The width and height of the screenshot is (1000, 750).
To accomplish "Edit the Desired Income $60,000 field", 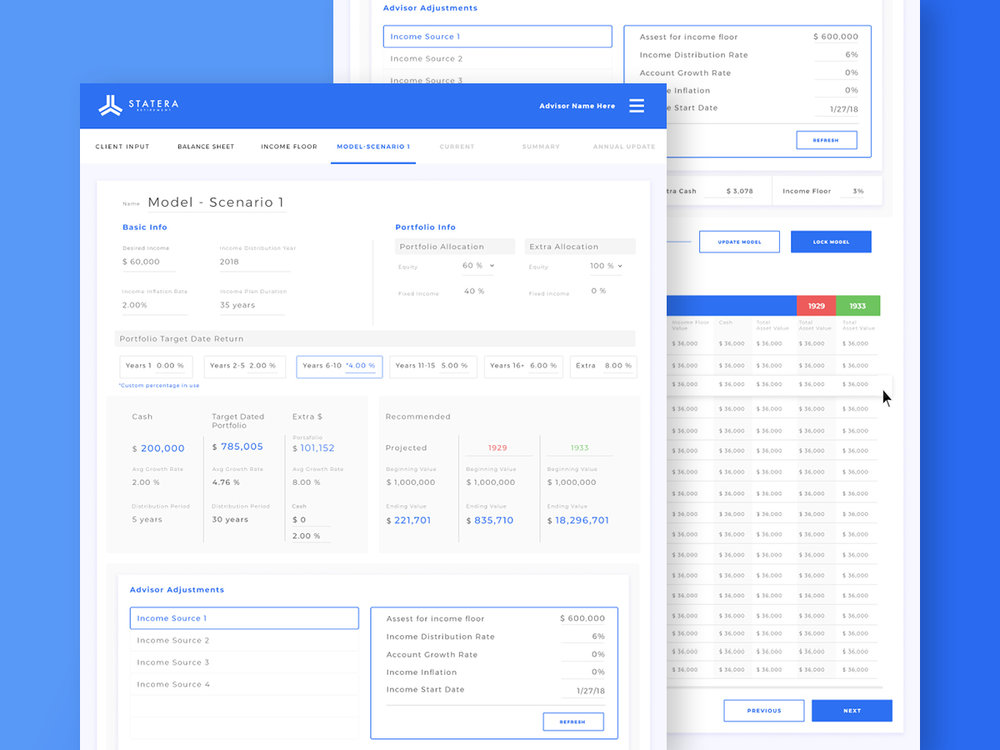I will (148, 262).
